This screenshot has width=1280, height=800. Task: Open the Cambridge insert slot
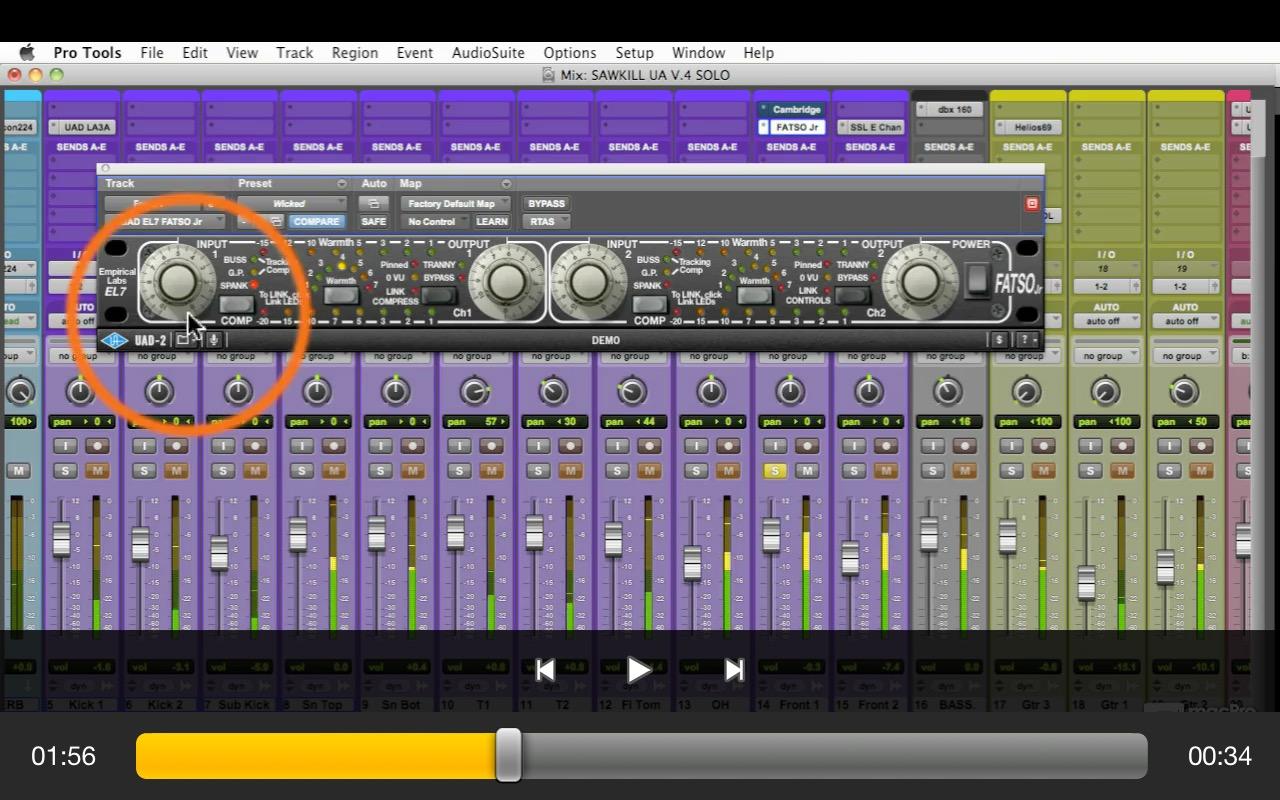pos(798,110)
